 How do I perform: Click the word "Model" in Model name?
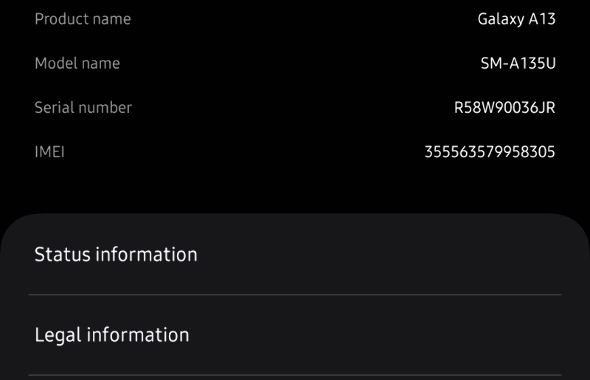pos(55,63)
